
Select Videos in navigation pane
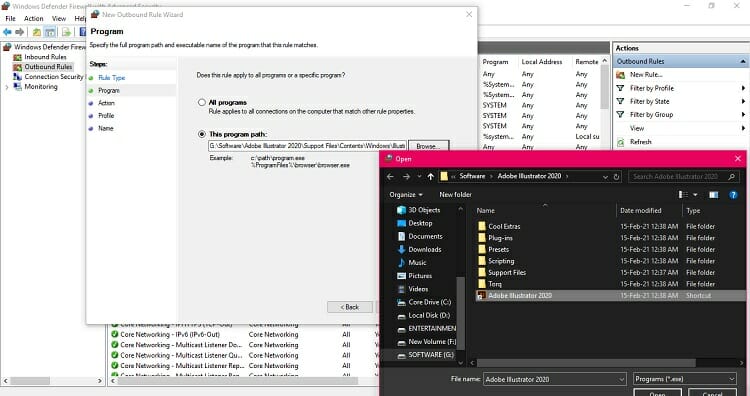click(x=418, y=289)
